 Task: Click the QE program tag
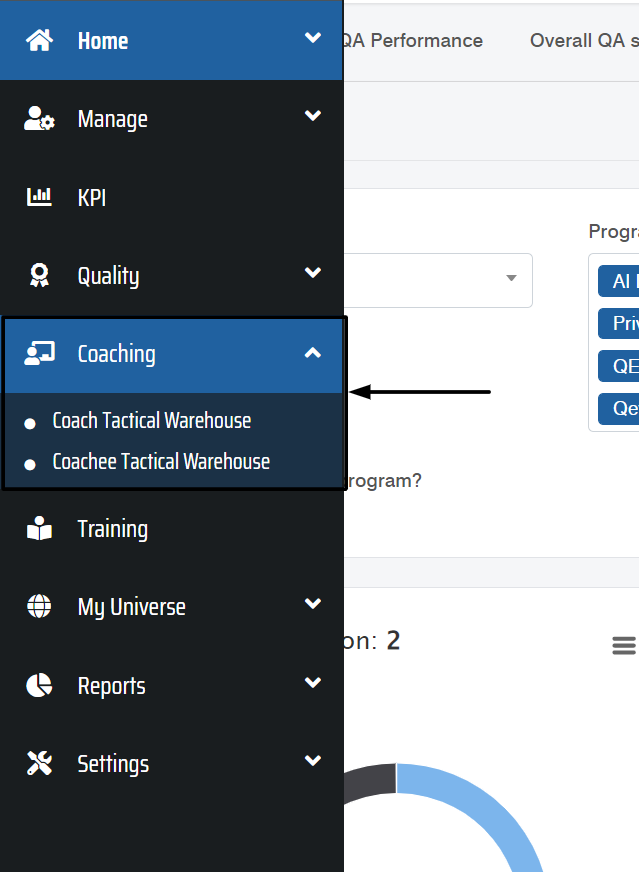coord(618,366)
